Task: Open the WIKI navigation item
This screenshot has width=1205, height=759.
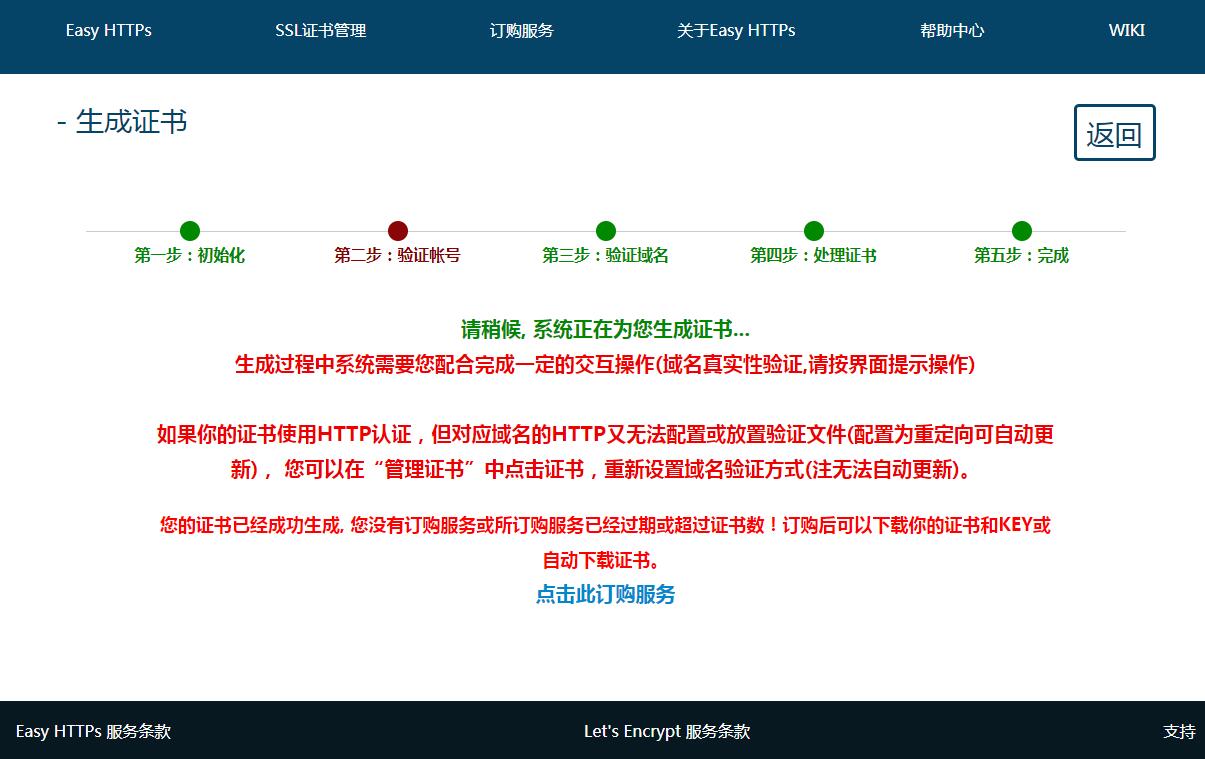Action: [1127, 30]
